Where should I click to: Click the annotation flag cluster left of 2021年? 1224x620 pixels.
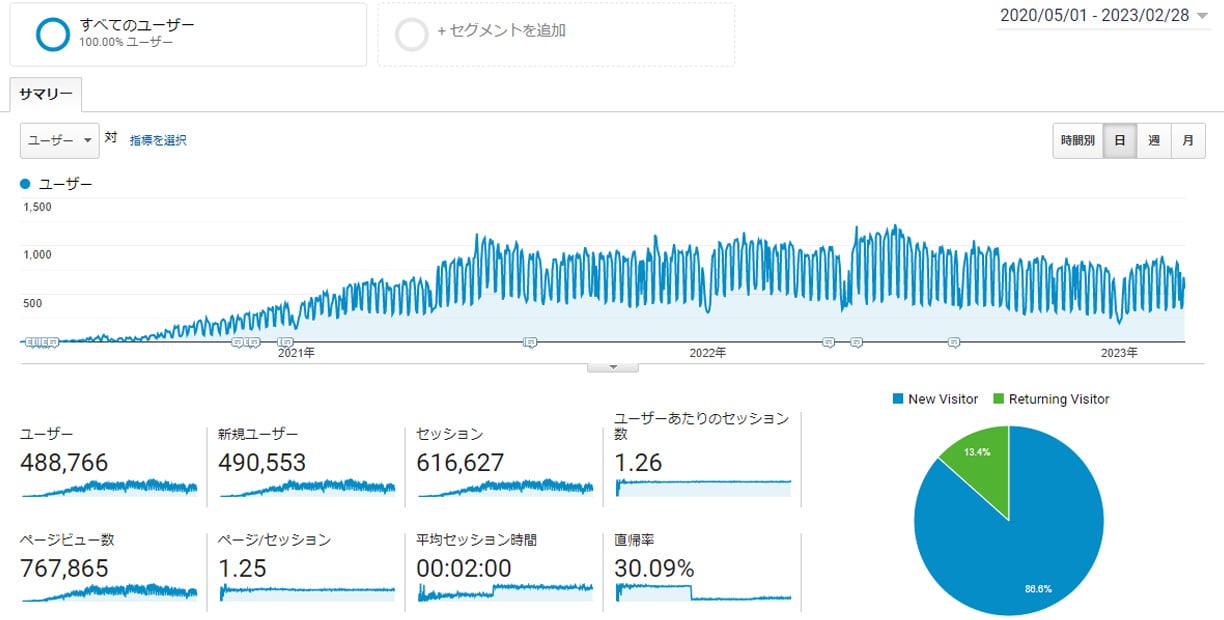pos(243,340)
